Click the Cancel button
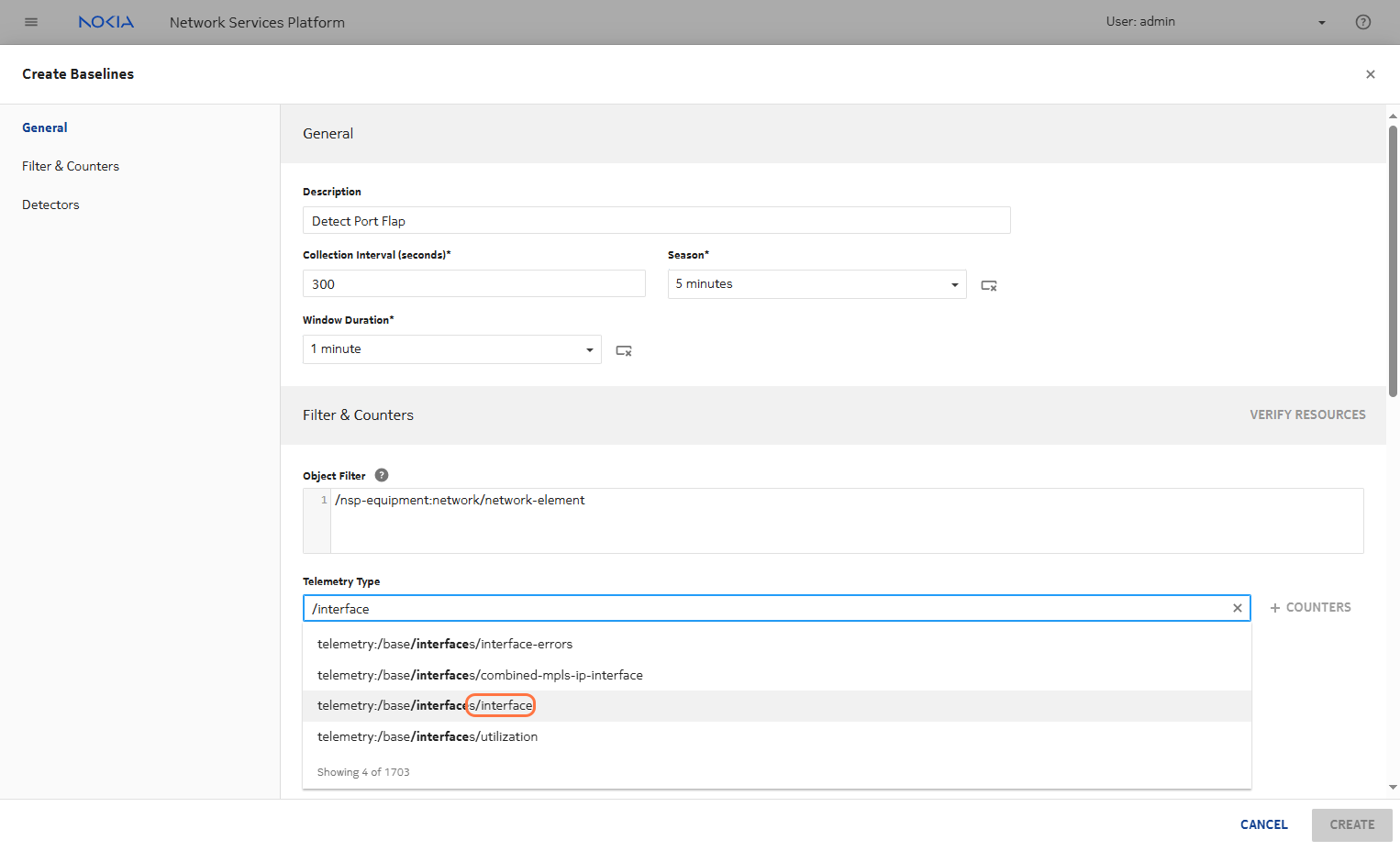1400x851 pixels. click(x=1263, y=824)
